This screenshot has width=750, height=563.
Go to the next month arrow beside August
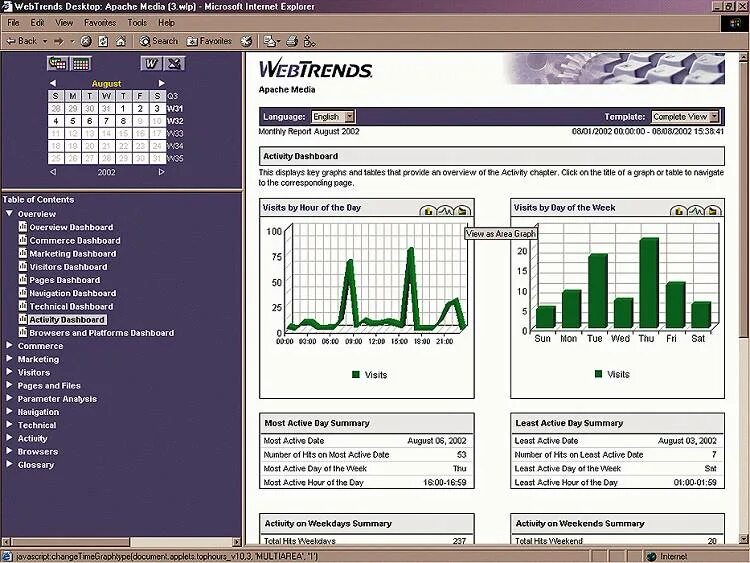point(162,83)
